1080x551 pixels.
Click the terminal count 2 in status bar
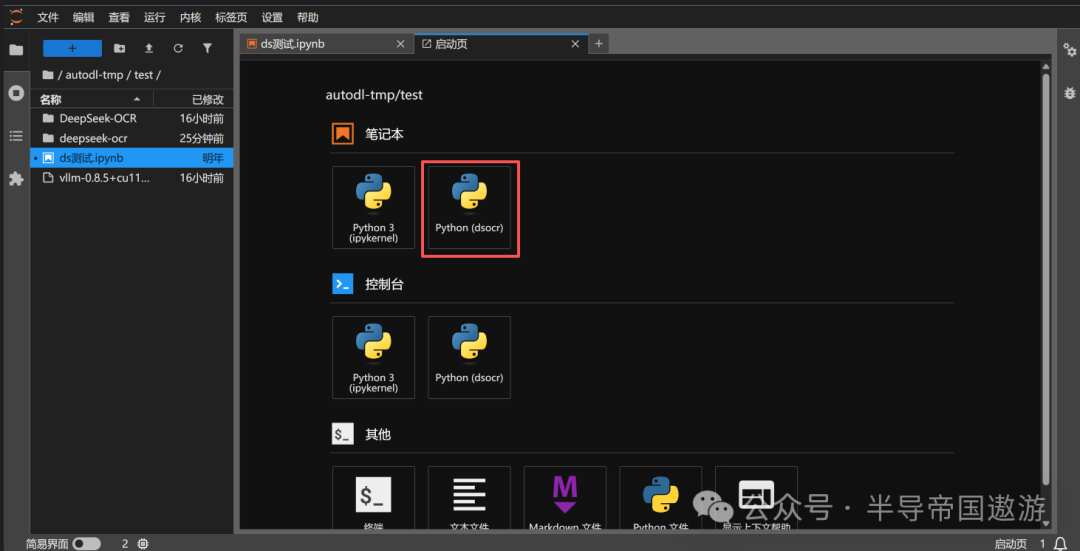[125, 543]
